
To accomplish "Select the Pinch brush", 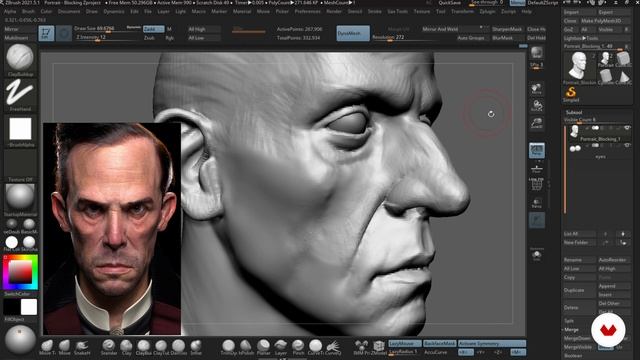I will coord(298,347).
